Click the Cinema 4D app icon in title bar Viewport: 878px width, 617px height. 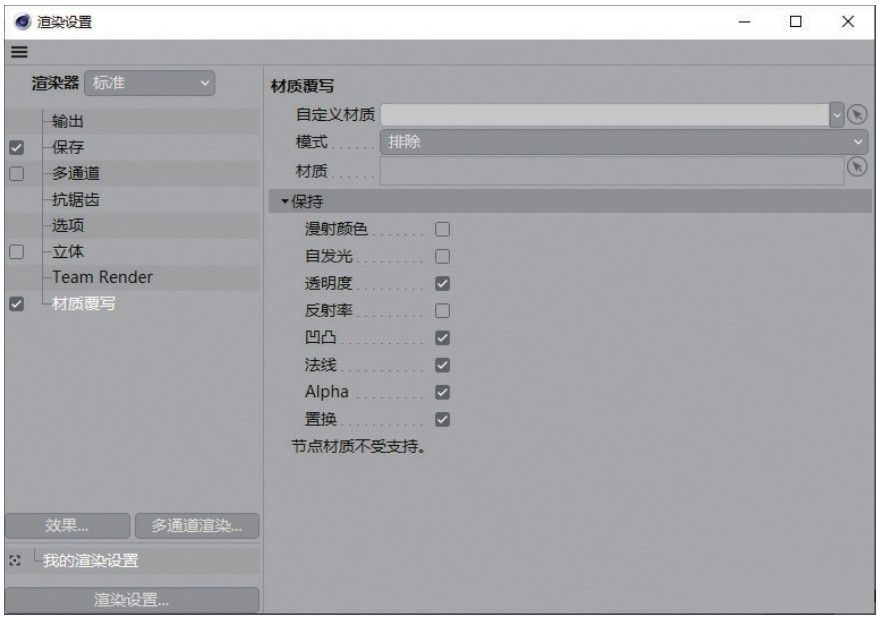pyautogui.click(x=23, y=22)
